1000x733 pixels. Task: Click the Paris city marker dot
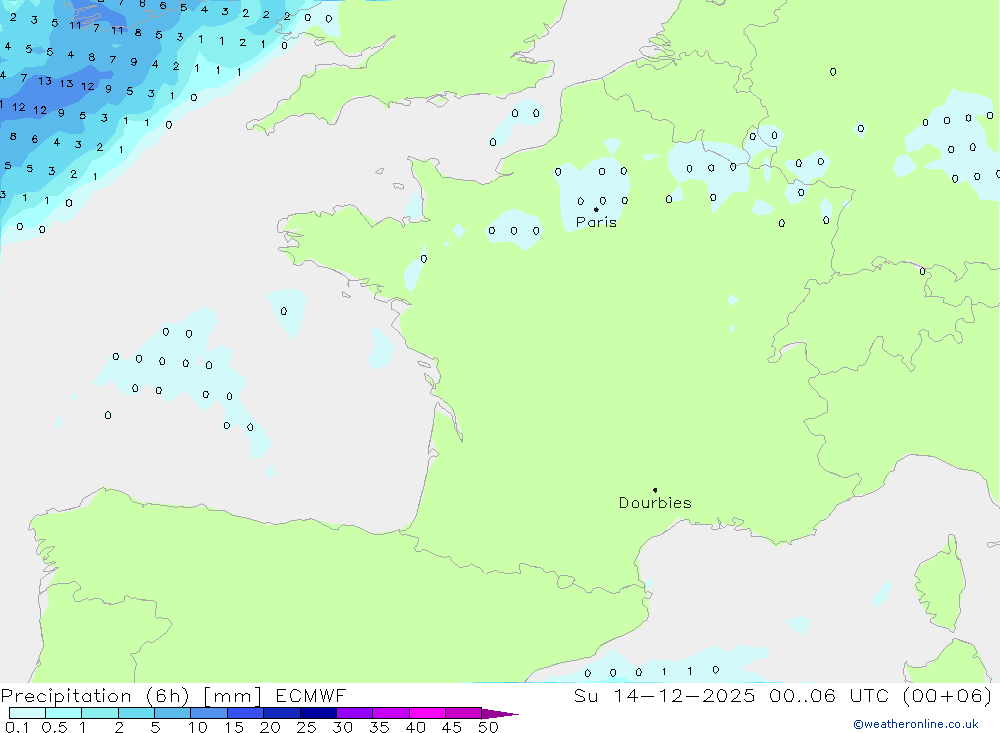(596, 209)
